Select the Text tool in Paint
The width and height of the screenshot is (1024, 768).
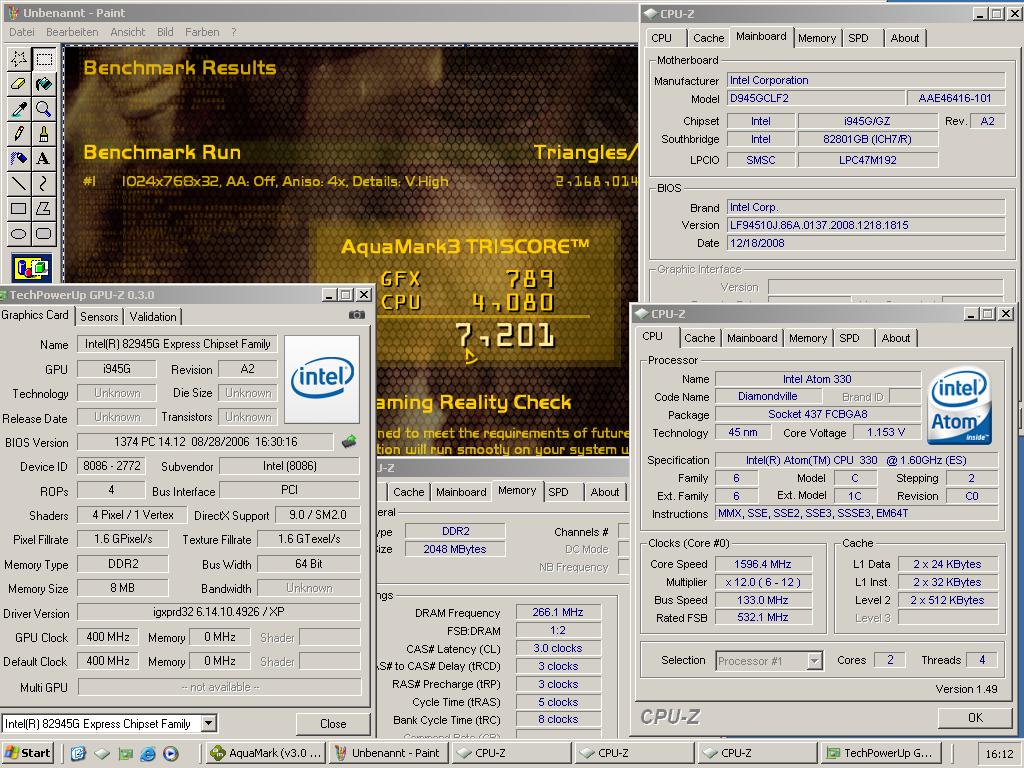44,159
